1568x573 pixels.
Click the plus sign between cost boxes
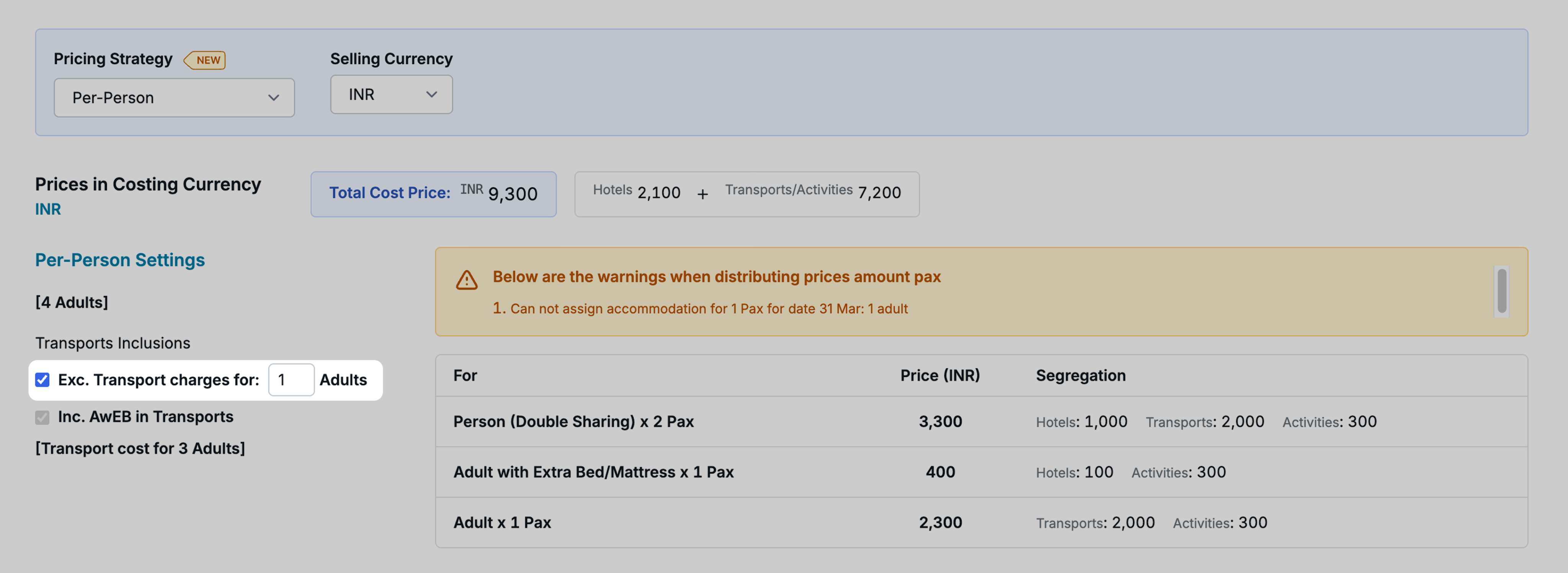coord(702,194)
